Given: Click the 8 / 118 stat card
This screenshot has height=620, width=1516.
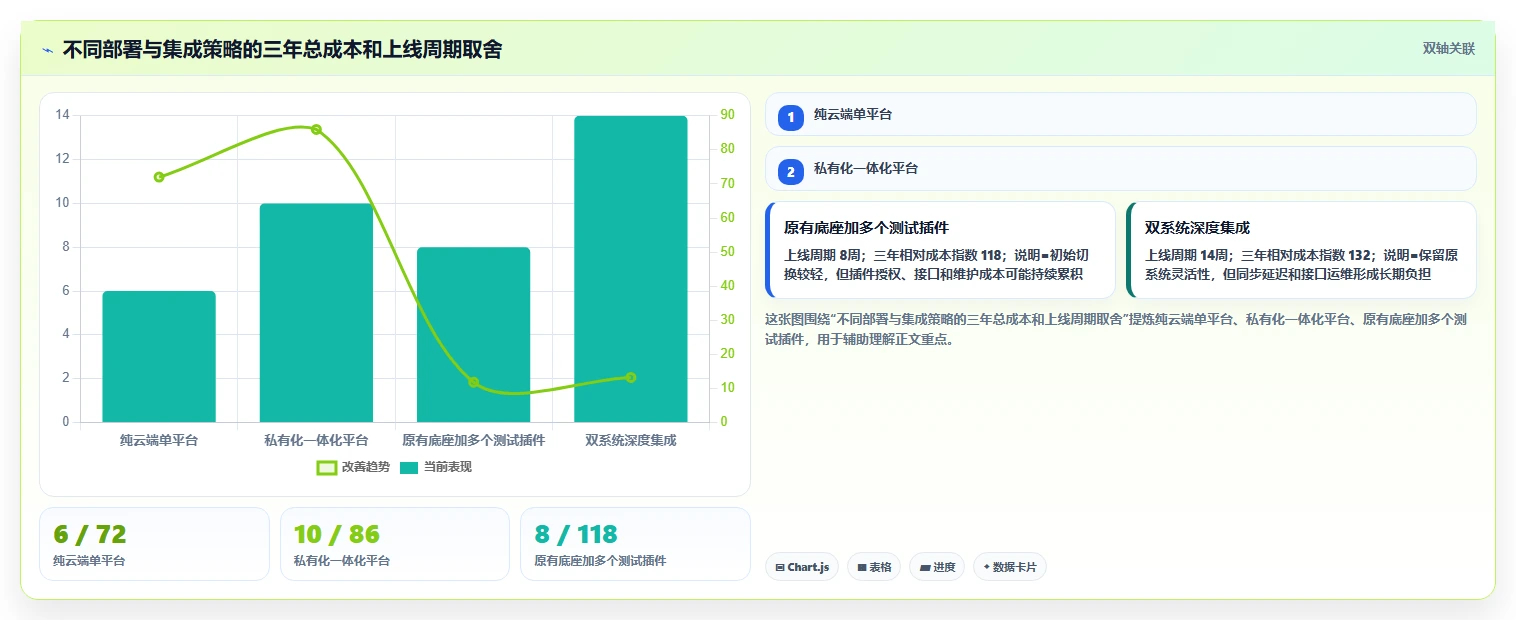Looking at the screenshot, I should (x=635, y=544).
